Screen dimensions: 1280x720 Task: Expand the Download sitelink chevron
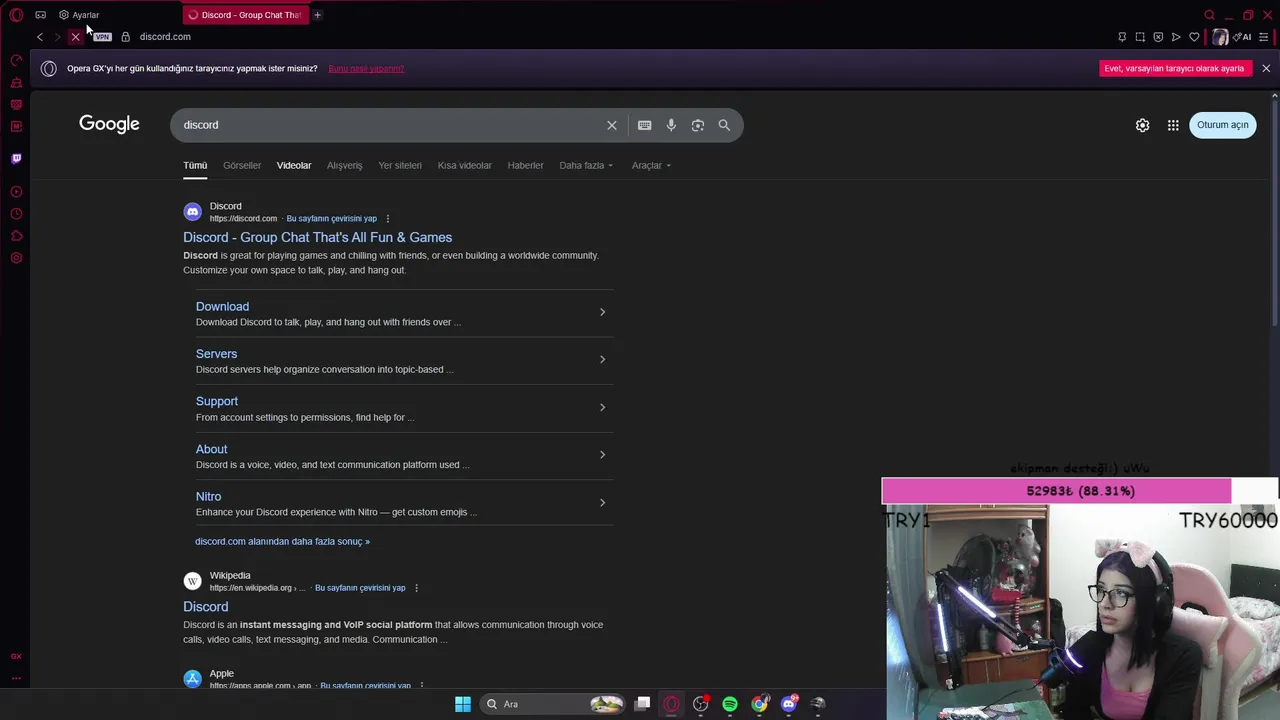pyautogui.click(x=602, y=312)
